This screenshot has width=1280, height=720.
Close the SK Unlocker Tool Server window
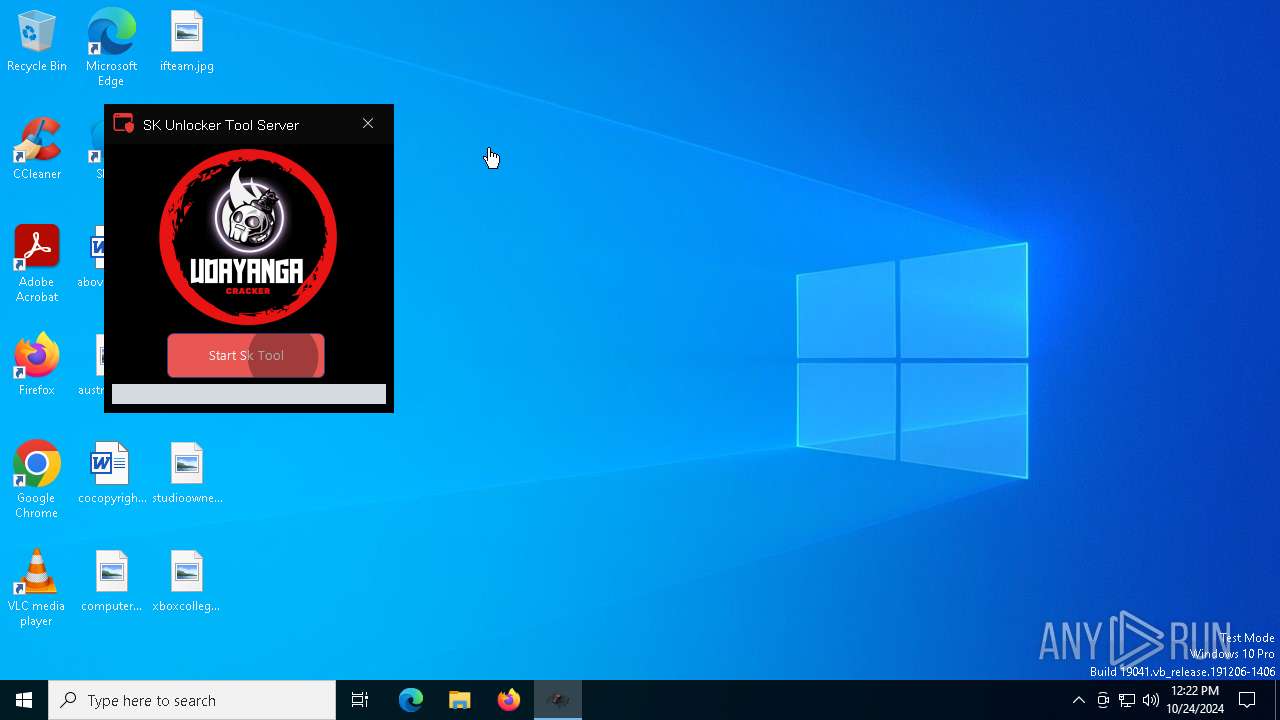point(368,124)
